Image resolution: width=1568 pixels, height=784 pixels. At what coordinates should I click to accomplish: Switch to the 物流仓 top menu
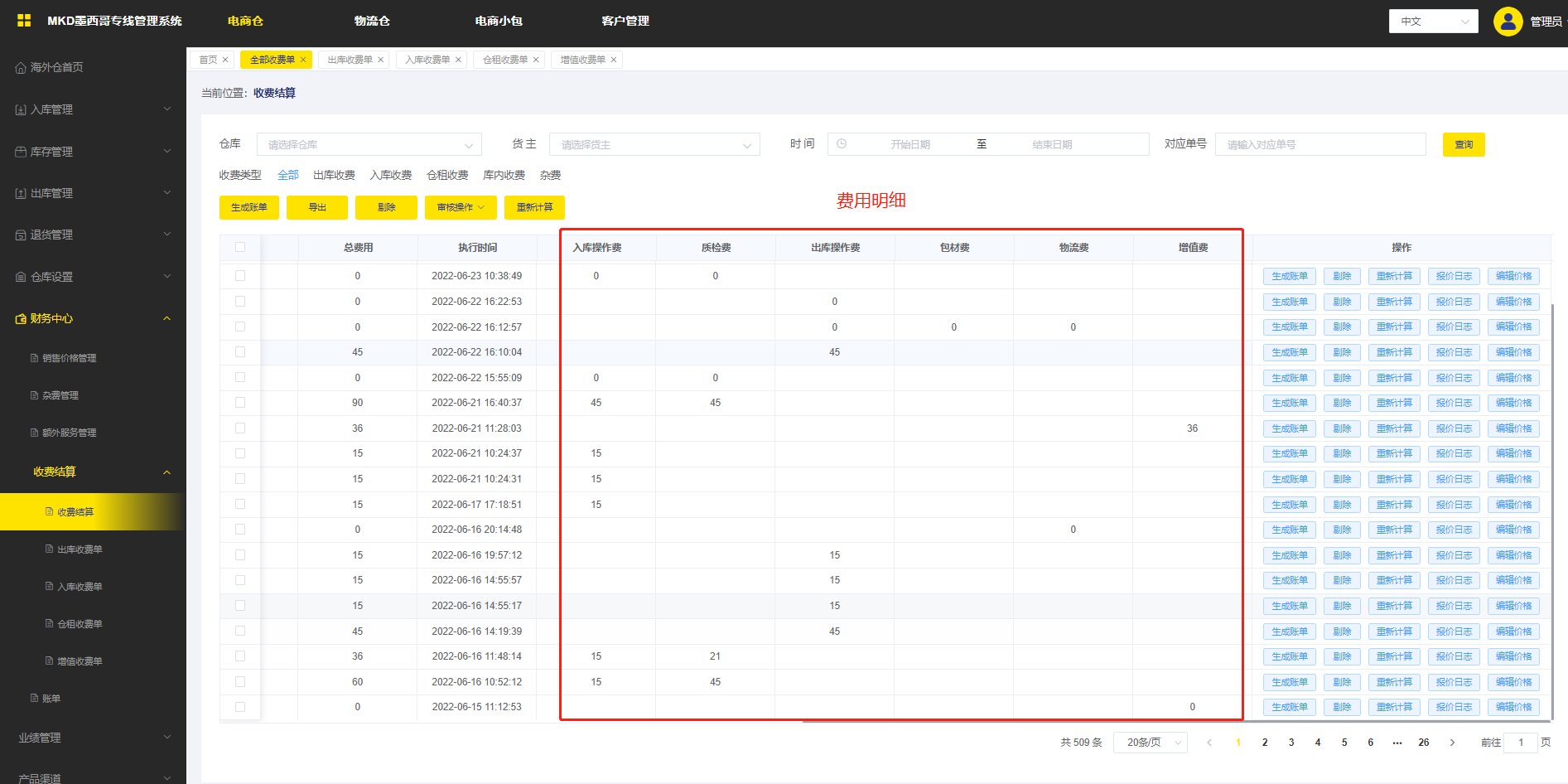click(x=372, y=21)
